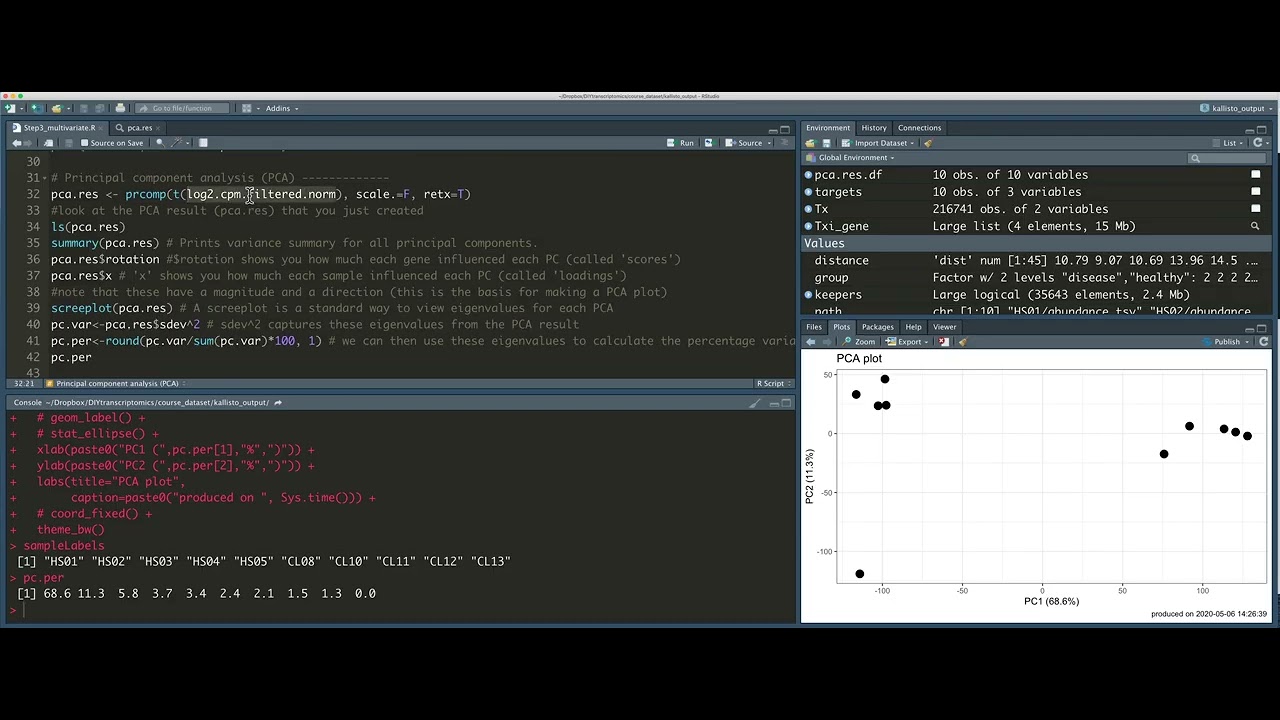Viewport: 1280px width, 720px height.
Task: Click the Open File folder icon in main toolbar
Action: point(57,108)
